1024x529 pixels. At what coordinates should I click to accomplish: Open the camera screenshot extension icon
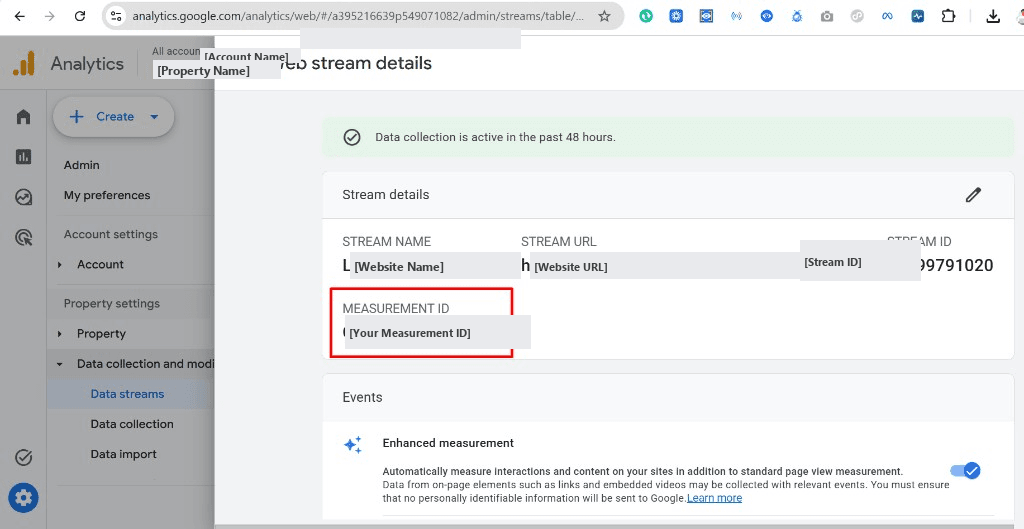[x=827, y=16]
